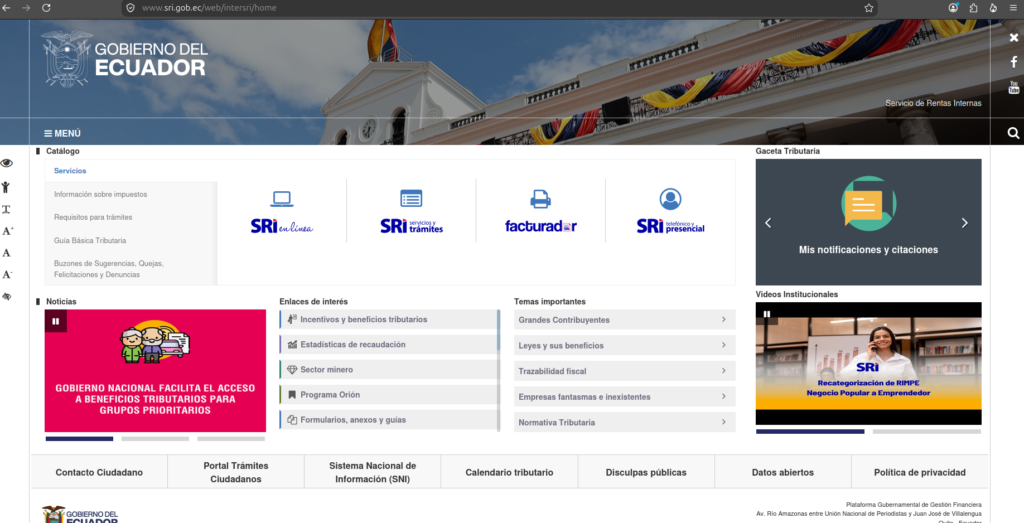Expand Leyes y sus beneficios topic
The image size is (1024, 523).
click(624, 345)
